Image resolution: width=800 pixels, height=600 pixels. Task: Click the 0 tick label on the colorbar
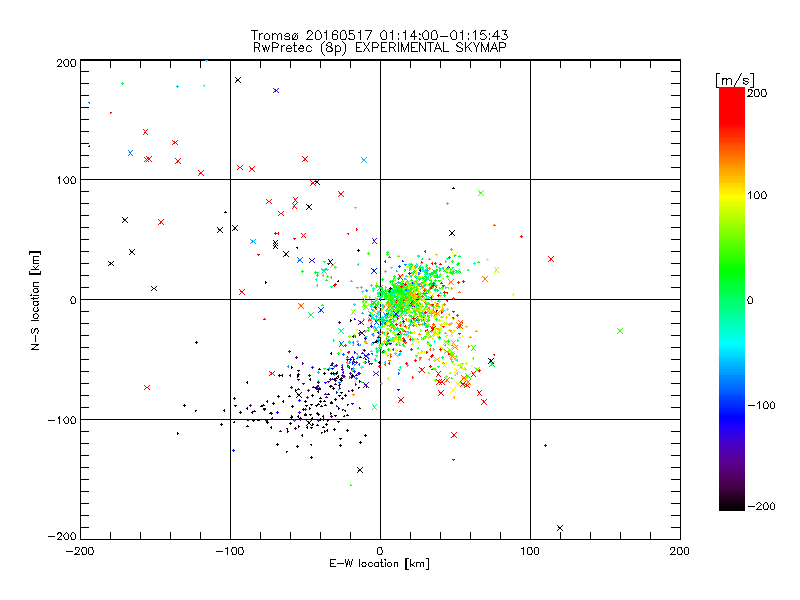click(750, 300)
